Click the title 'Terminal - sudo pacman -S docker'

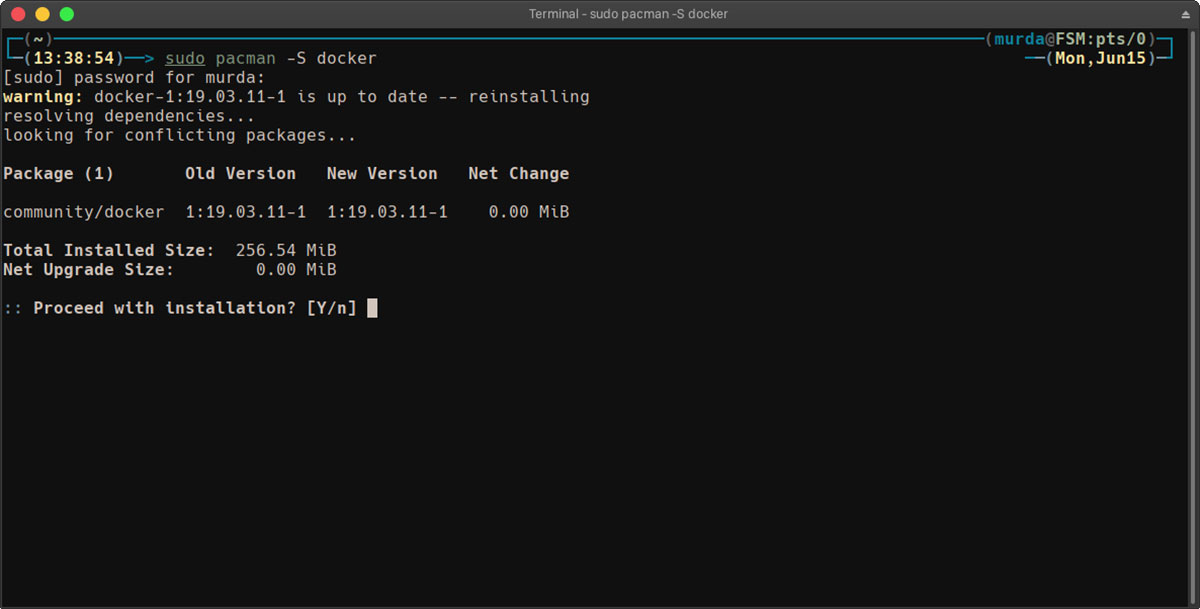point(628,14)
